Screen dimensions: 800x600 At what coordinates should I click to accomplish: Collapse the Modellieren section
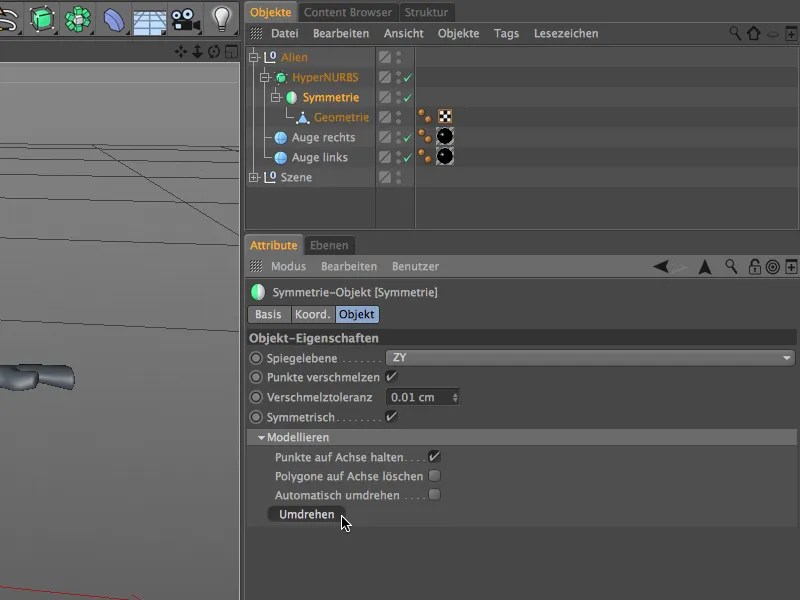262,437
